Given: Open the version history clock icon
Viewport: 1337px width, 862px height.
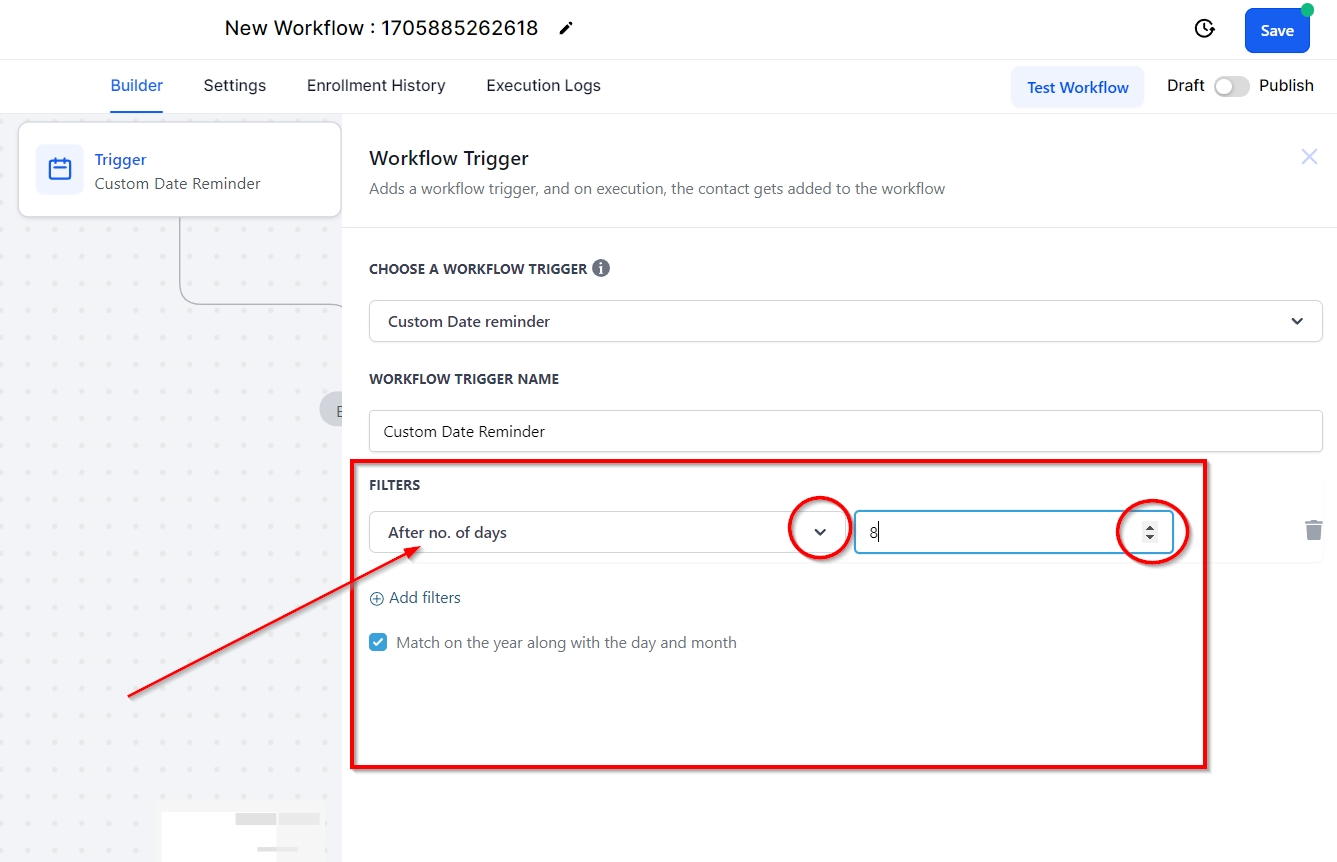Looking at the screenshot, I should (x=1205, y=29).
